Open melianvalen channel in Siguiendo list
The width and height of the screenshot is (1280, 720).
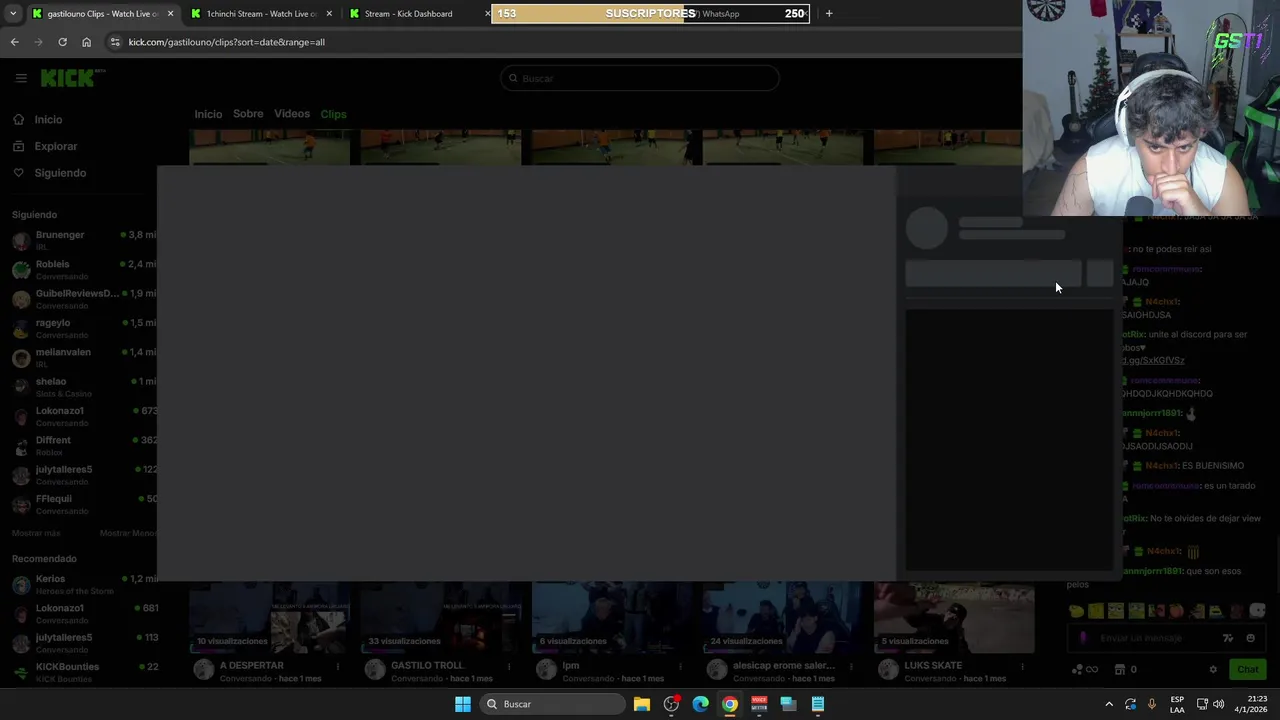pos(83,357)
